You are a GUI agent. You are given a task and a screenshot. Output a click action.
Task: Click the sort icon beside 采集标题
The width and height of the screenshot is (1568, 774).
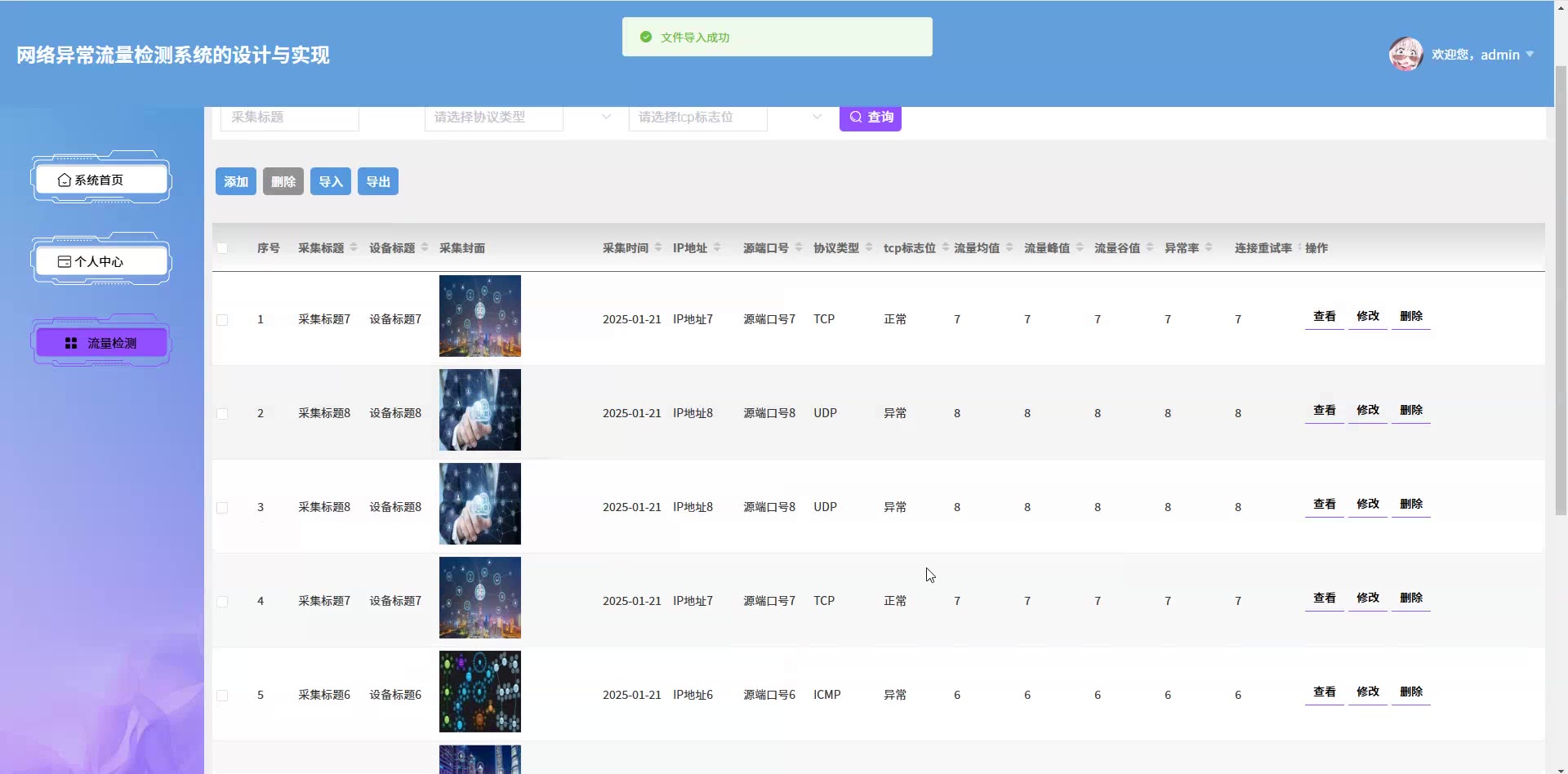(x=354, y=247)
